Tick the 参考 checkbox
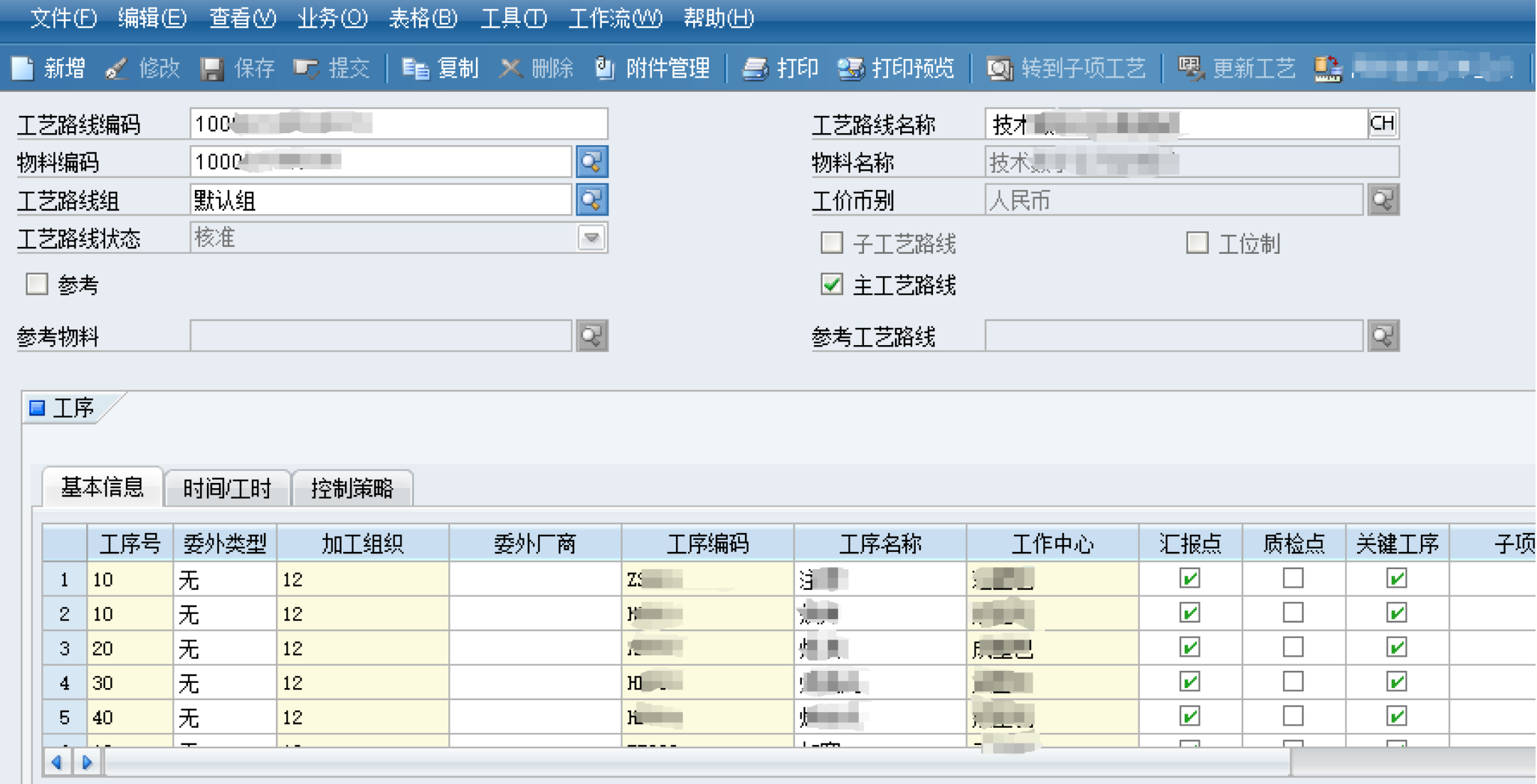 [36, 285]
